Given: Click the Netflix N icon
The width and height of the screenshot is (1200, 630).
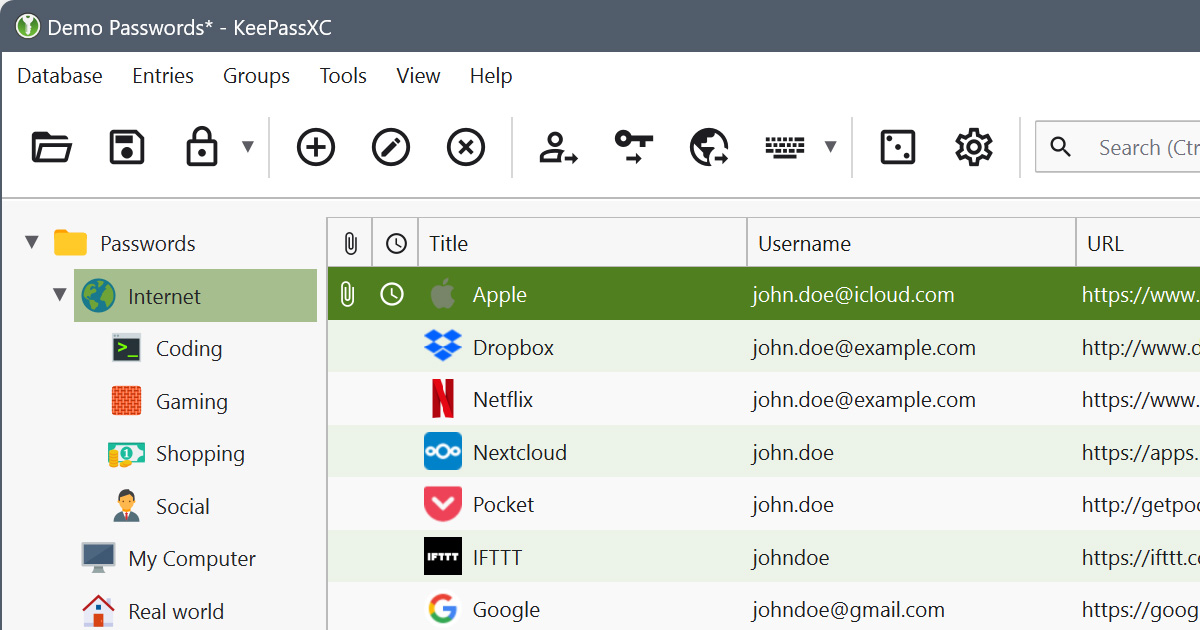Looking at the screenshot, I should point(443,399).
